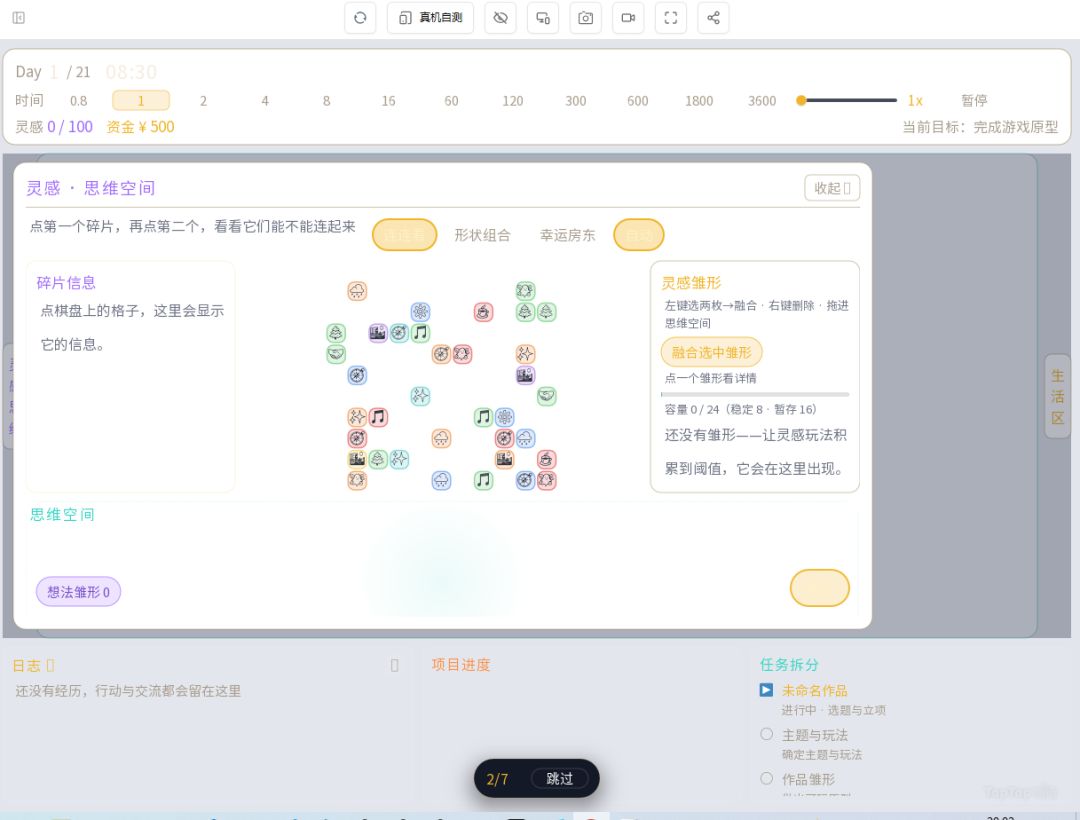Set time speed to 16
Image resolution: width=1080 pixels, height=820 pixels.
point(388,101)
